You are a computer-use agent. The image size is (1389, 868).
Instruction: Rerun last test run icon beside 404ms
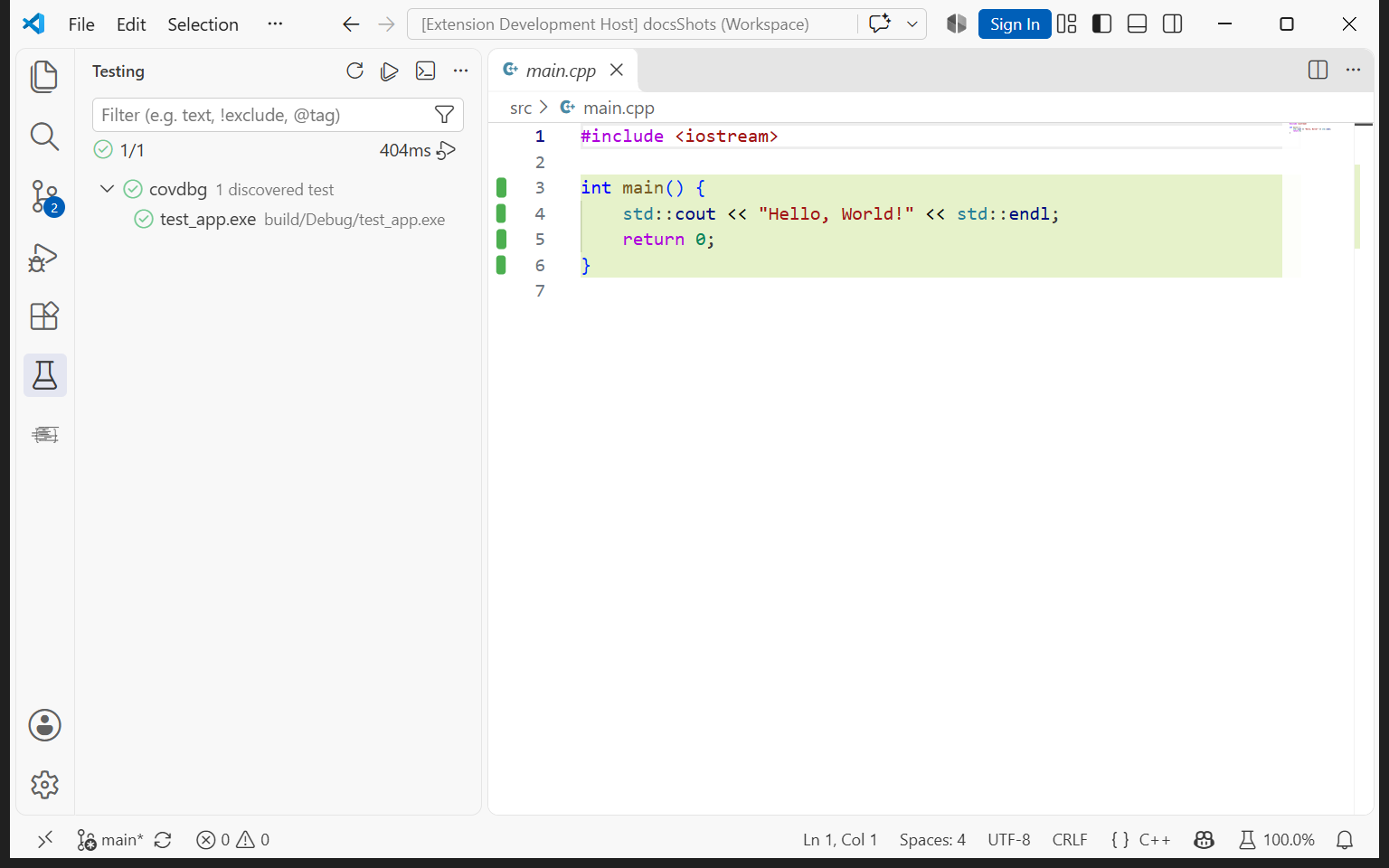coord(446,150)
